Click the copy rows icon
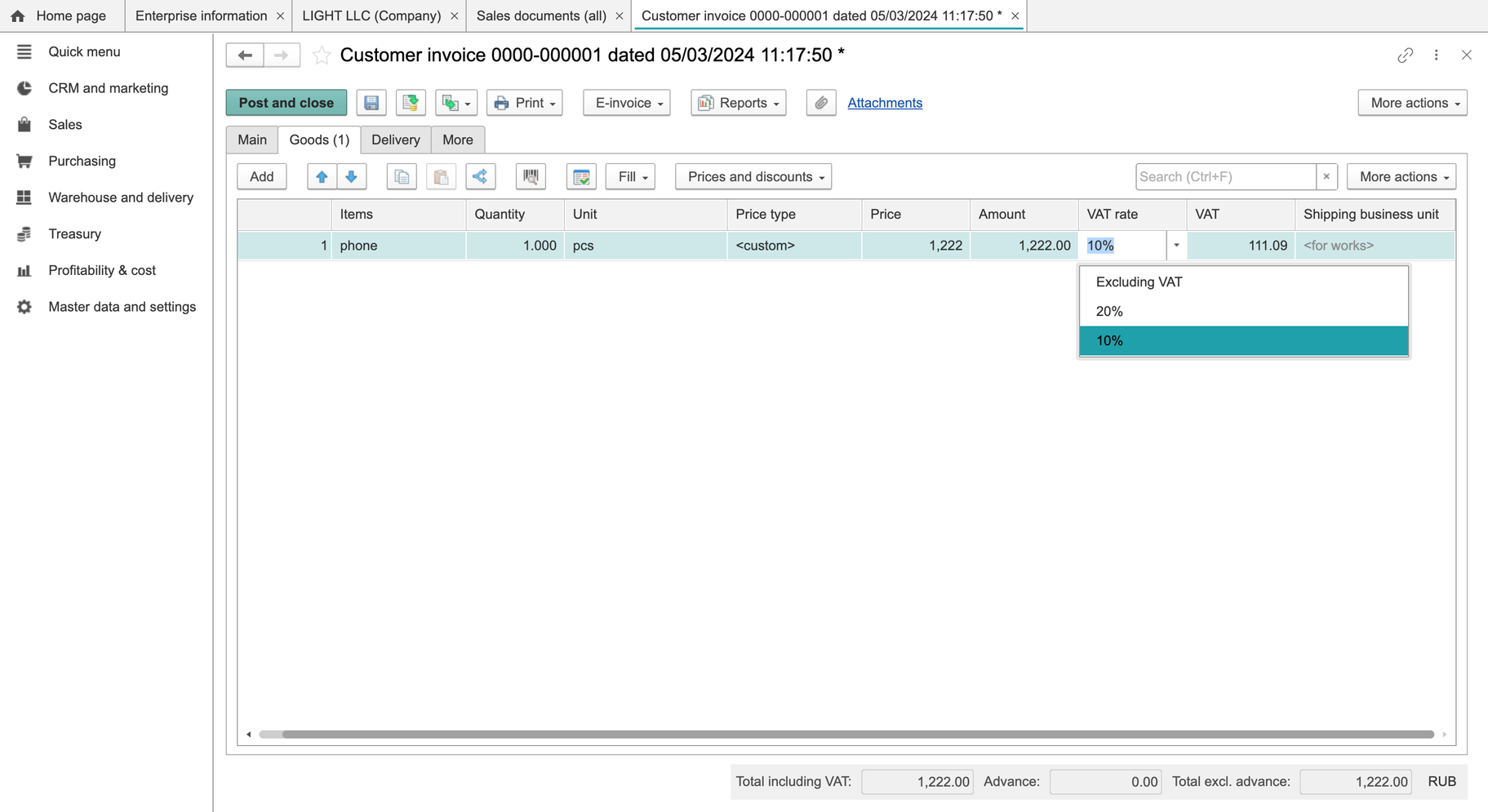Screen dimensions: 1488x812 [x=402, y=177]
